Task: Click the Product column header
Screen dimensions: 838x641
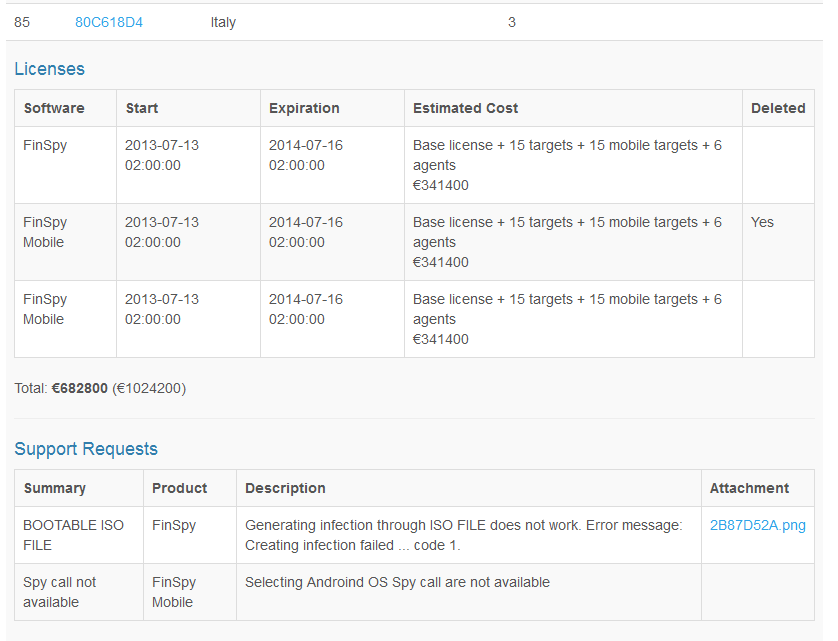Action: click(x=179, y=488)
